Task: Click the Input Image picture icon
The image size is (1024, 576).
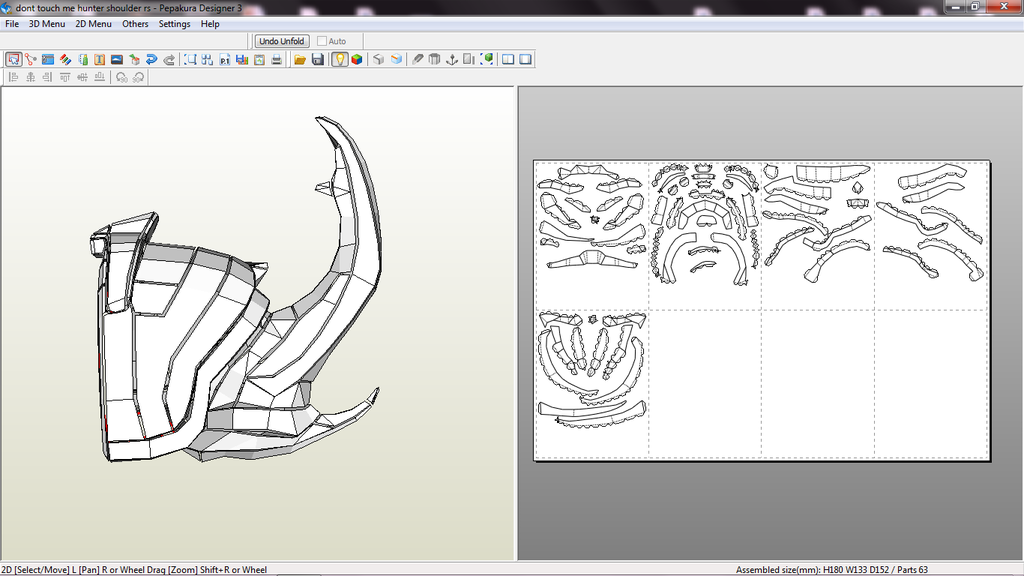Action: [117, 59]
